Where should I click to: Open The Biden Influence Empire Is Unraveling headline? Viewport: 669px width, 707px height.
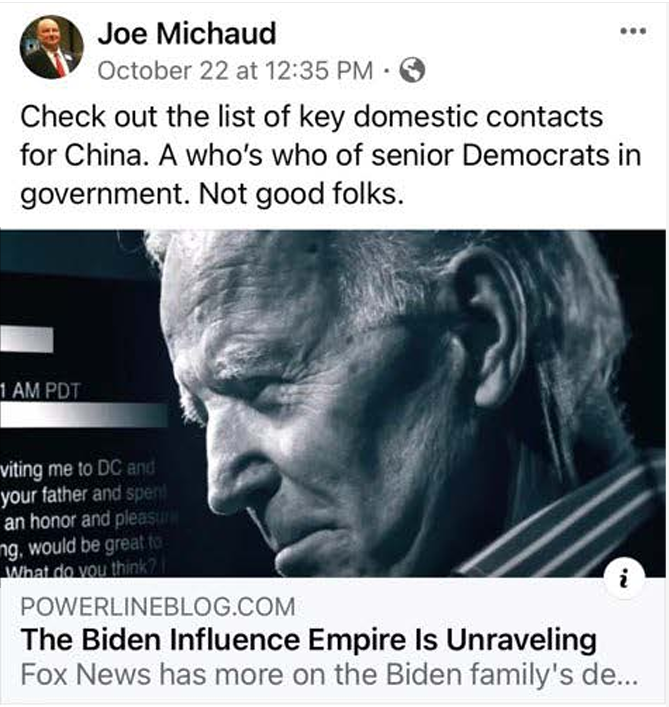309,640
